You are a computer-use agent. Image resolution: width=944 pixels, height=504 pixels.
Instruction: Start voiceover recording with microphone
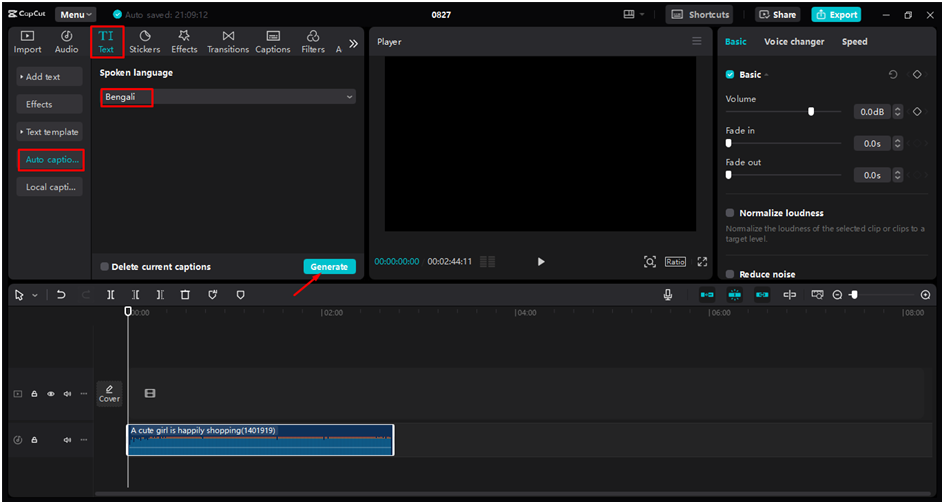tap(668, 294)
